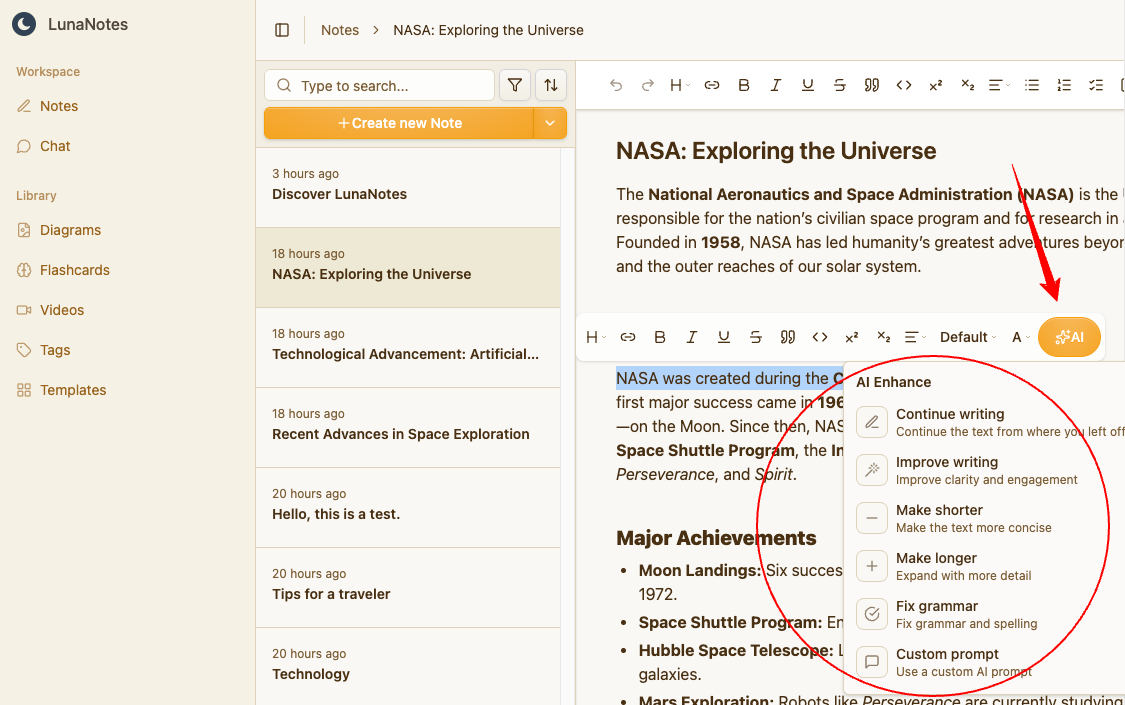The width and height of the screenshot is (1125, 705).
Task: Click the orange AI enhance button
Action: 1069,337
